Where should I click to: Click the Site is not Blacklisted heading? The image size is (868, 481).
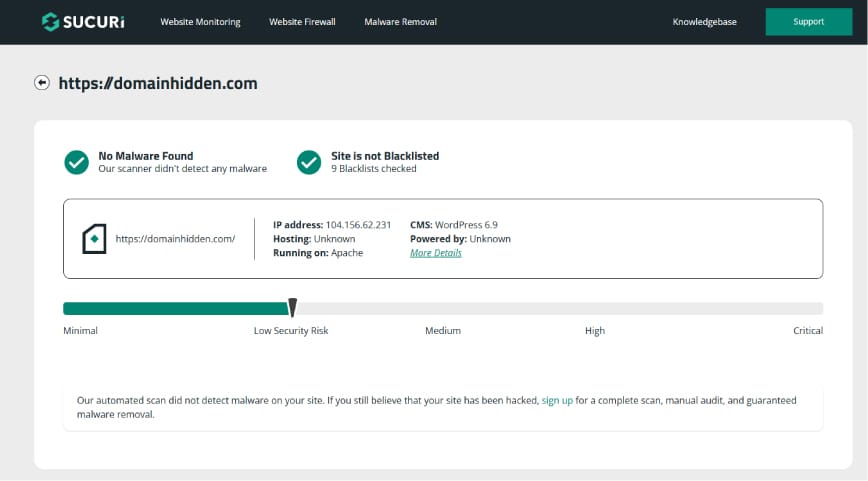[385, 156]
